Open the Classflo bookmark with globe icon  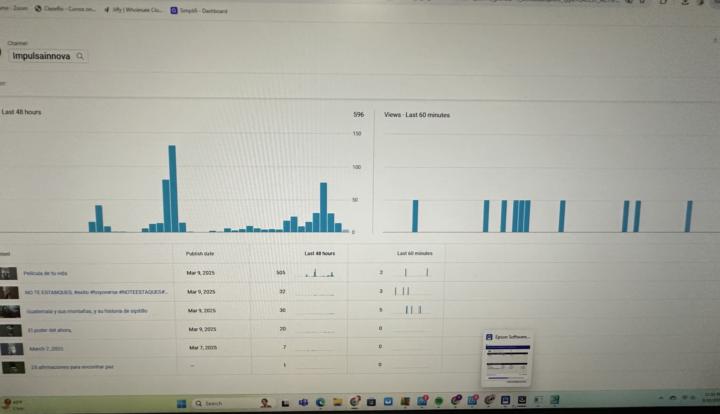(x=65, y=9)
